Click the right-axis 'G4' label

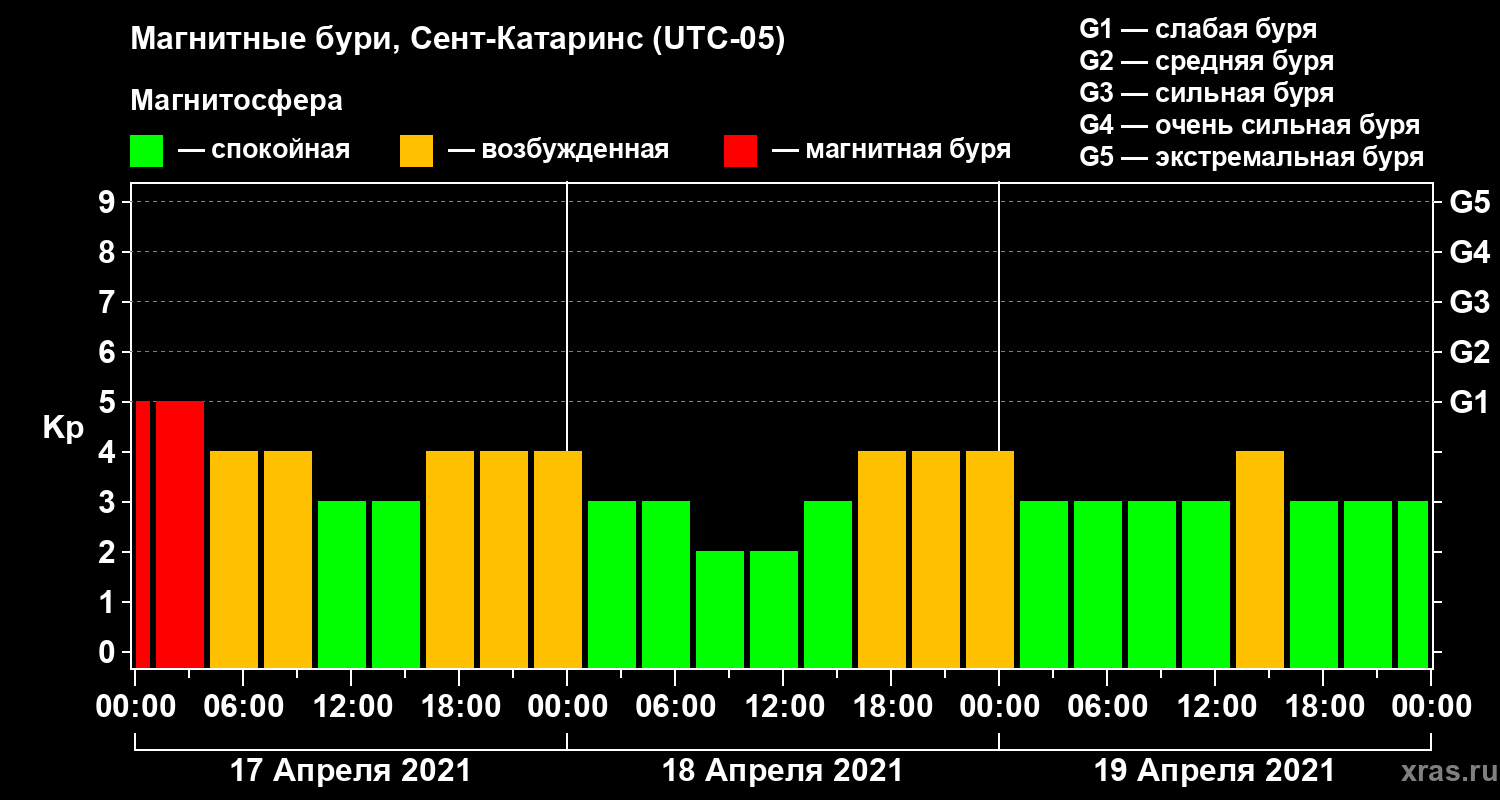click(x=1469, y=252)
